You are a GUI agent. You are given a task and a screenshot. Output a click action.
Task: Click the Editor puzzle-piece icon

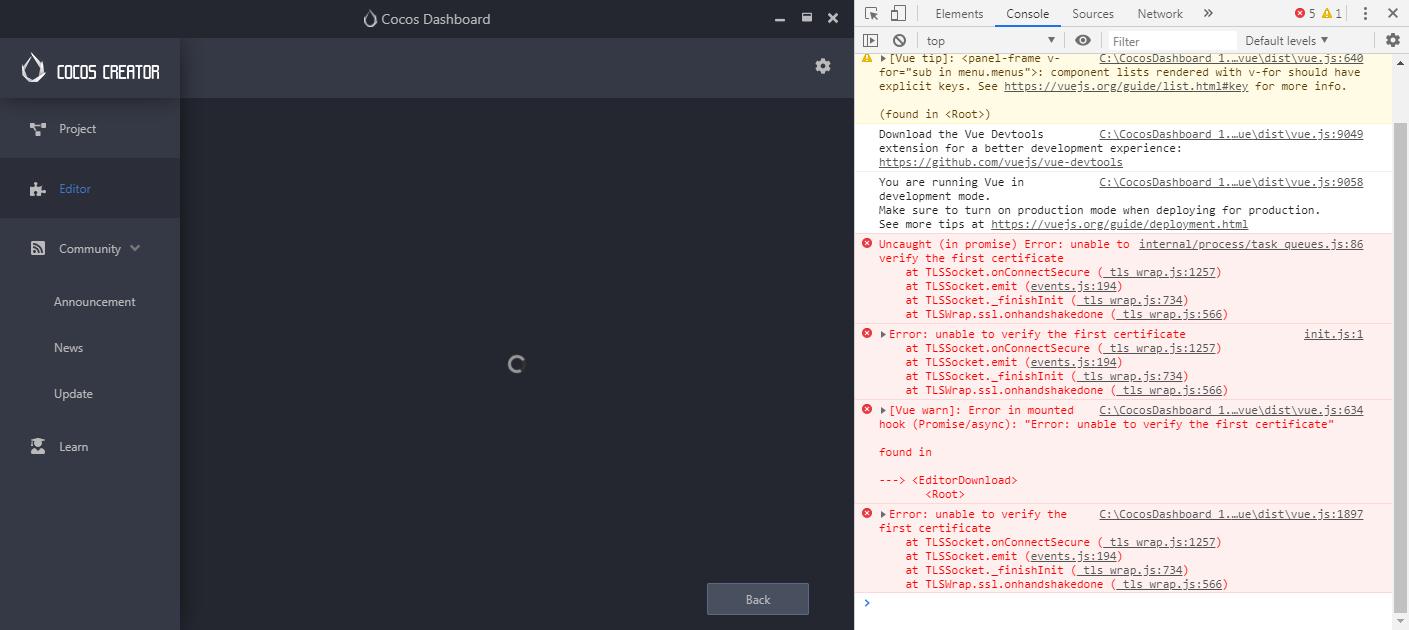coord(38,189)
